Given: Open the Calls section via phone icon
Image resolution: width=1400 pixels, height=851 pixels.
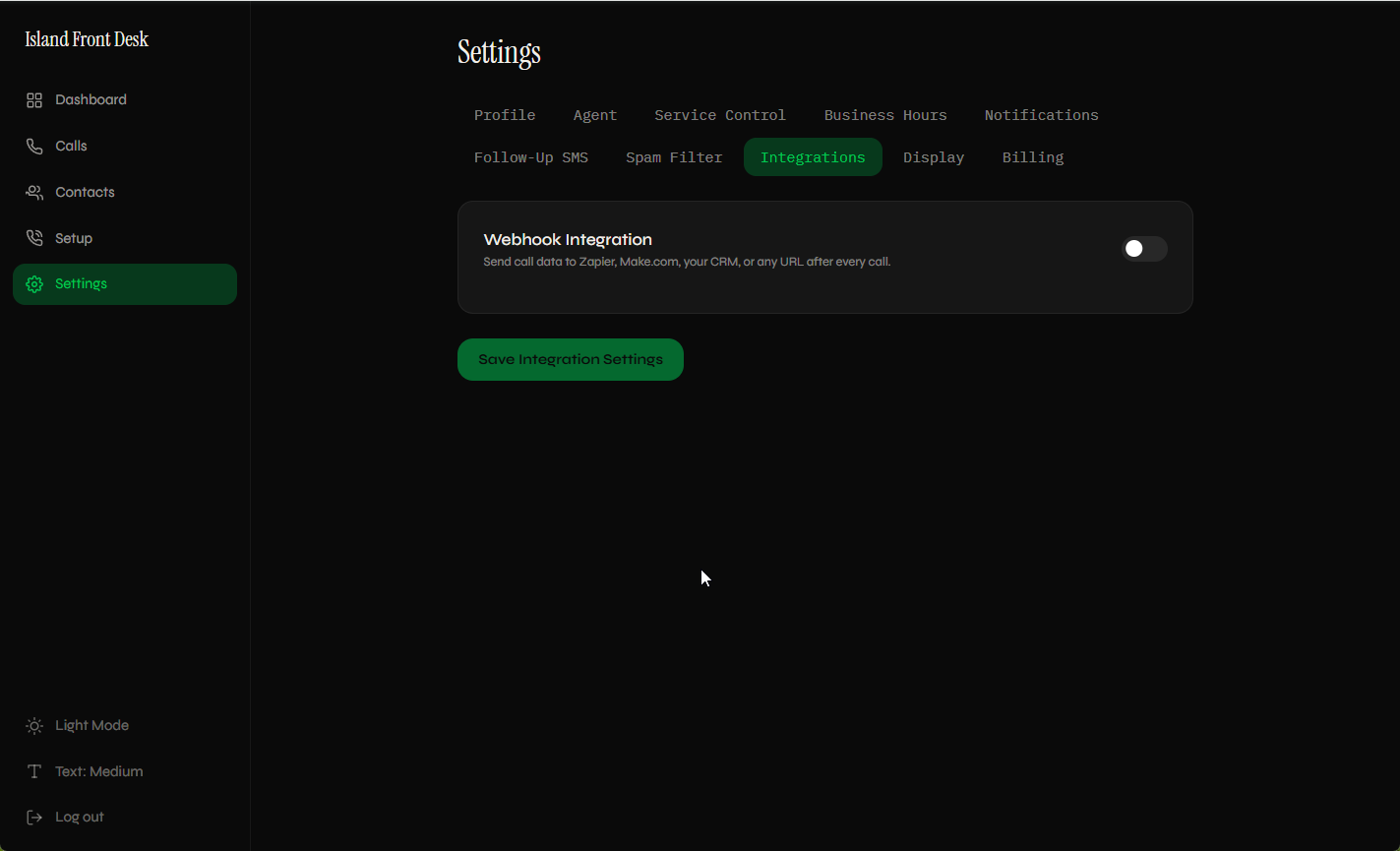Looking at the screenshot, I should (x=33, y=146).
